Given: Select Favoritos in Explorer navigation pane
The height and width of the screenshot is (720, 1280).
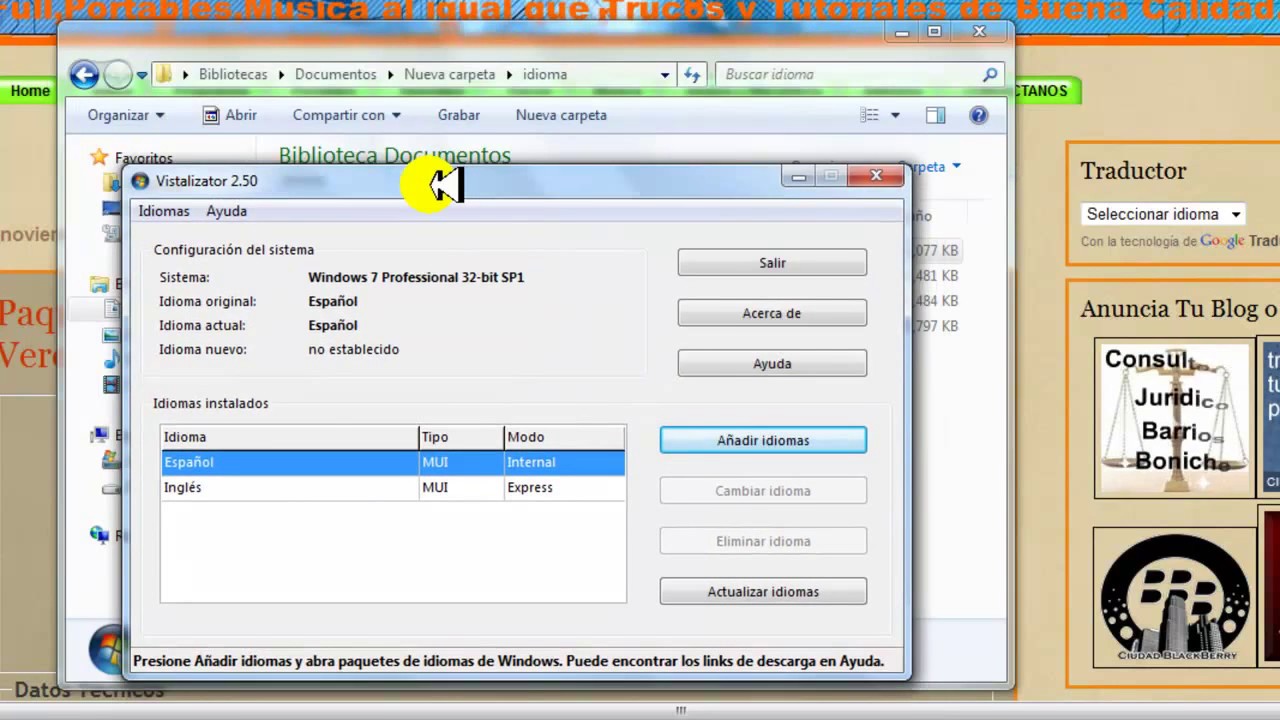Looking at the screenshot, I should (143, 158).
